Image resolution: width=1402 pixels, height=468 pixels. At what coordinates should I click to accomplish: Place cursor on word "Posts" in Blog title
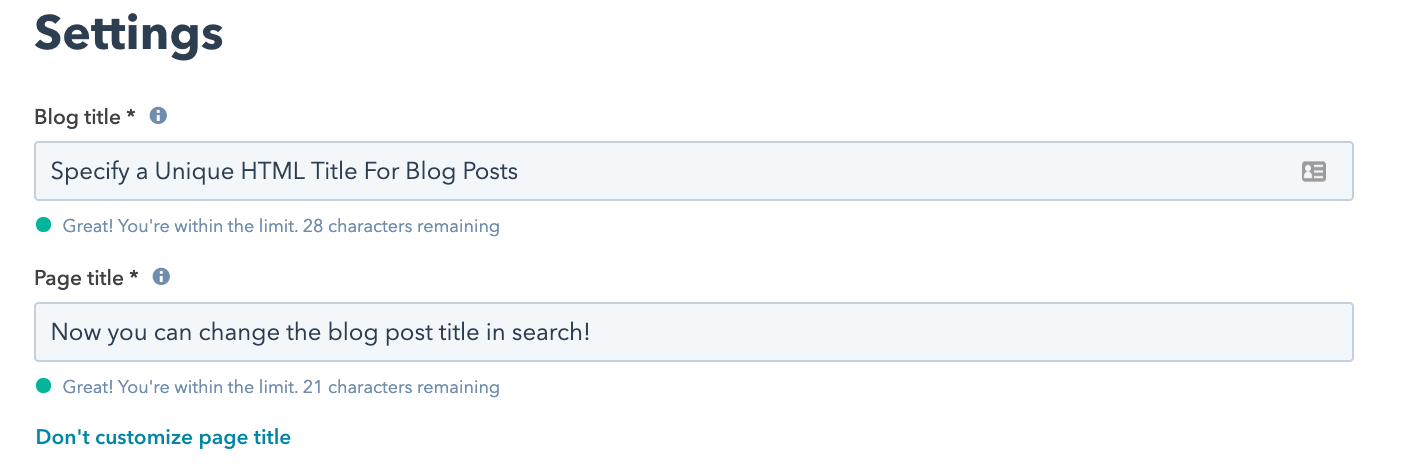[489, 172]
